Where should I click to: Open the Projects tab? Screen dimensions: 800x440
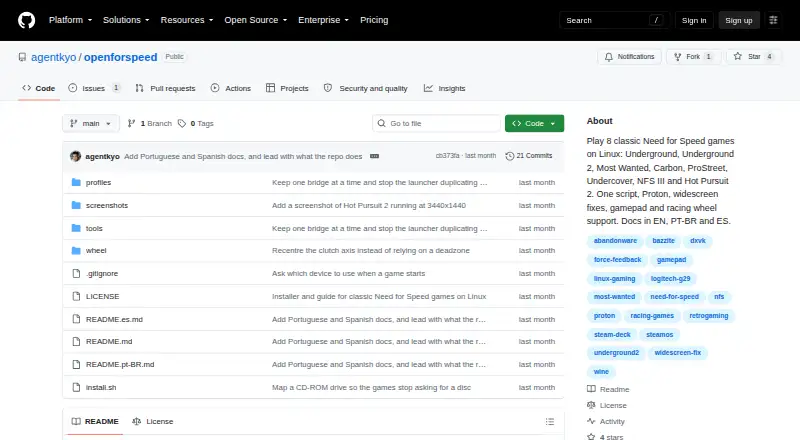tap(287, 88)
